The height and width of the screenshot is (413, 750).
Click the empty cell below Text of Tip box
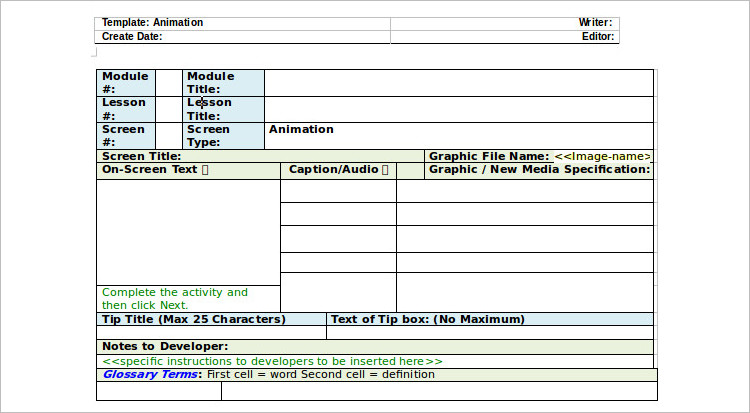pyautogui.click(x=489, y=333)
